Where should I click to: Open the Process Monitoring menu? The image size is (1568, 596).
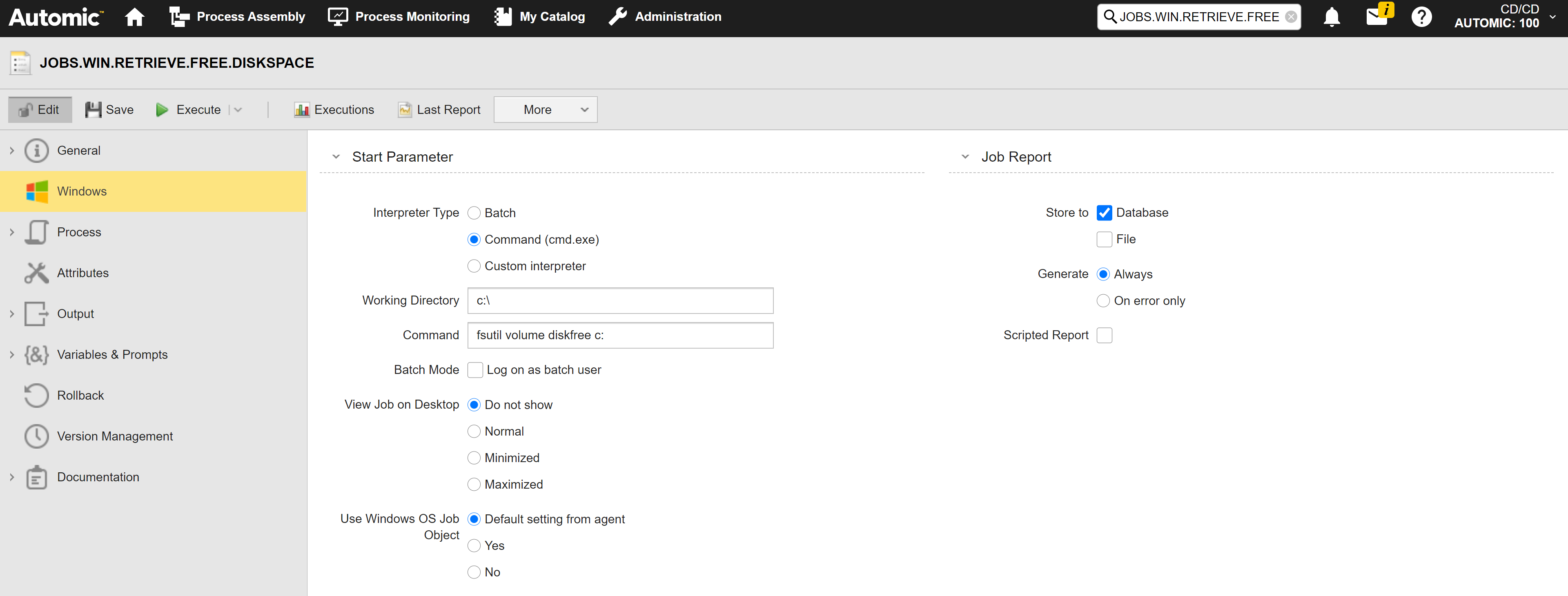(399, 16)
